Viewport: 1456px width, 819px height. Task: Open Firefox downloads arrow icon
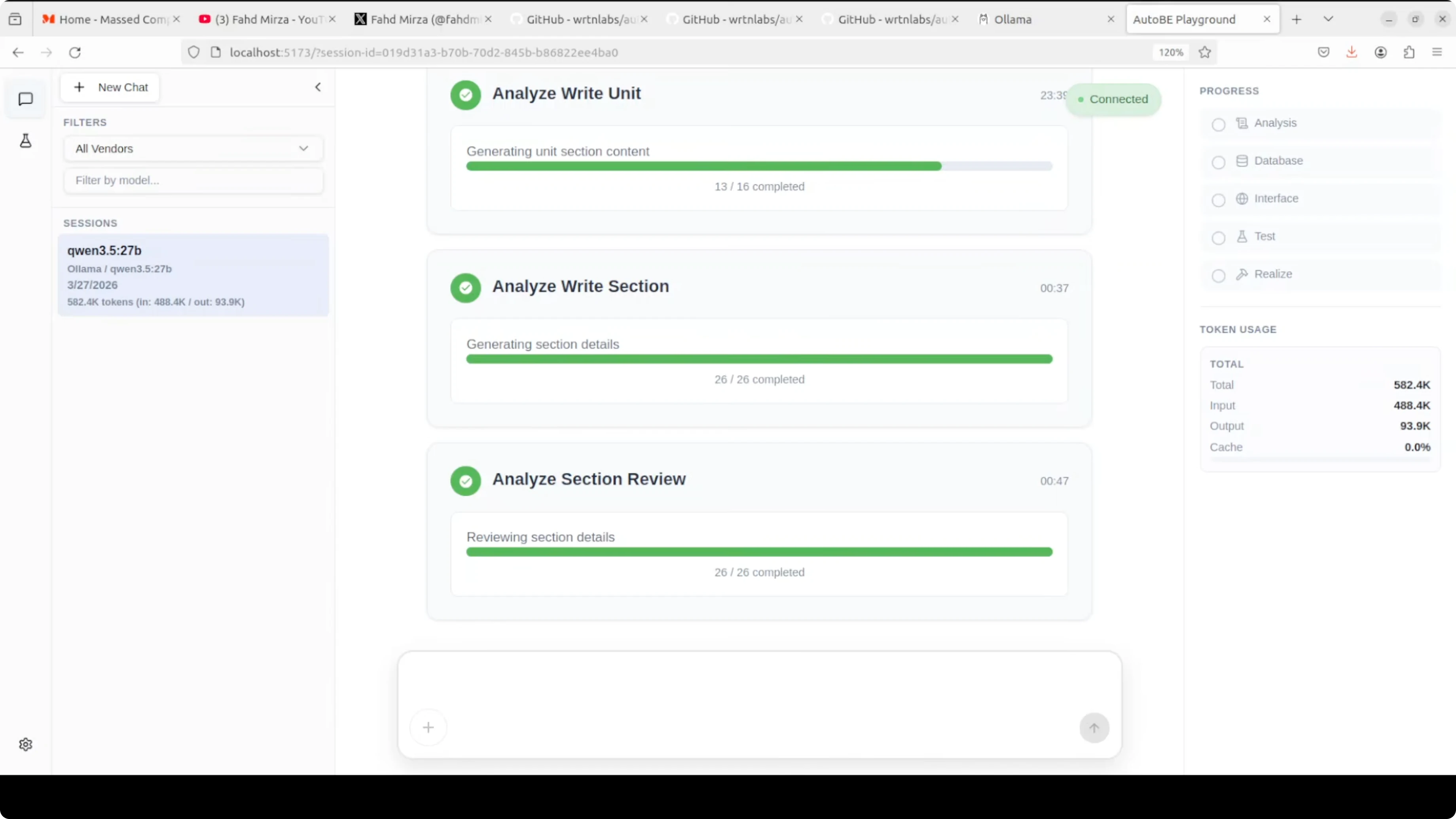[1352, 53]
